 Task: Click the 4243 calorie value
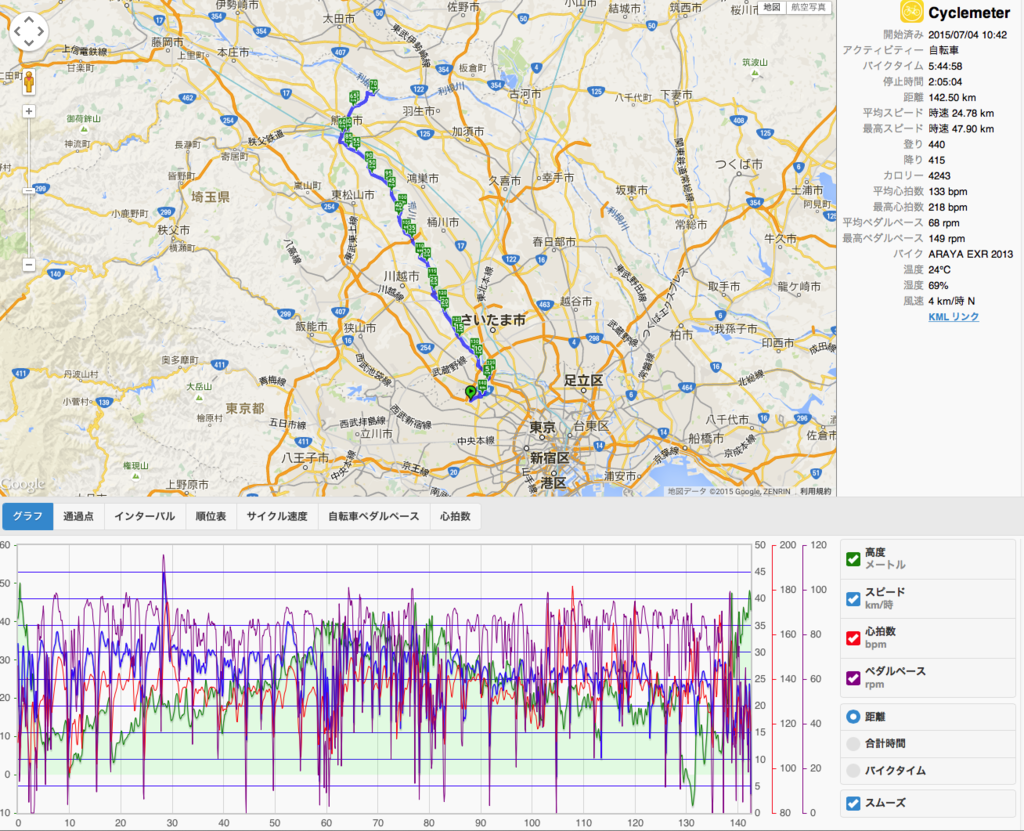[x=939, y=176]
